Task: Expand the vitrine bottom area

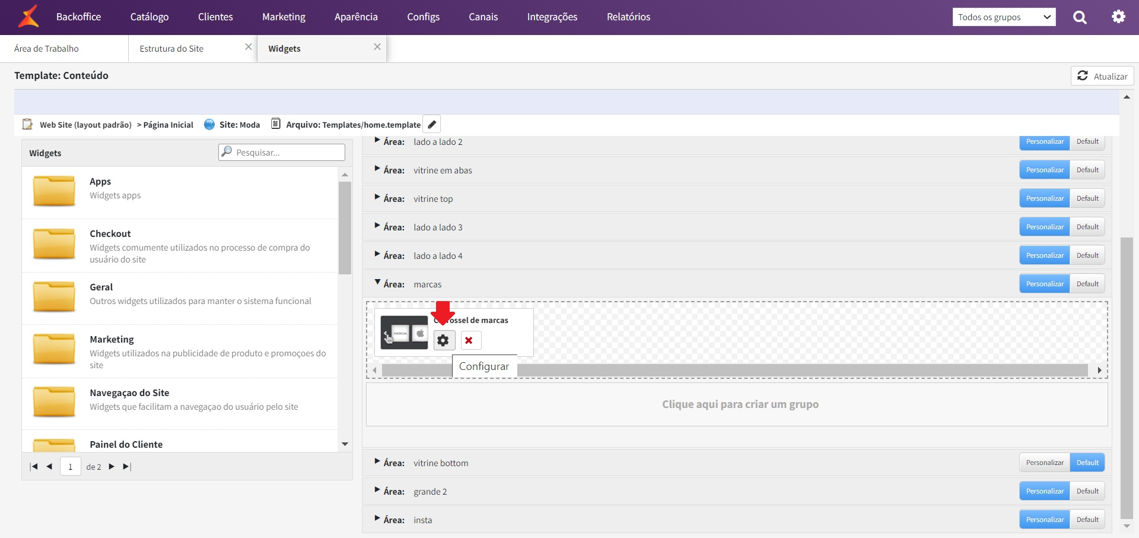Action: click(377, 461)
